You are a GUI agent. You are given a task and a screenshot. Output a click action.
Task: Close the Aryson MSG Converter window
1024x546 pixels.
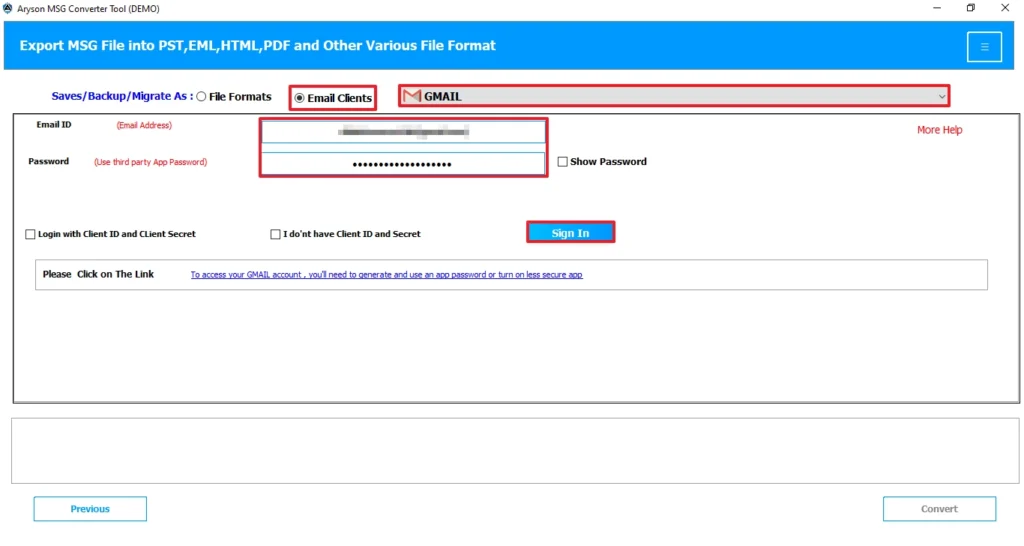(x=1004, y=8)
